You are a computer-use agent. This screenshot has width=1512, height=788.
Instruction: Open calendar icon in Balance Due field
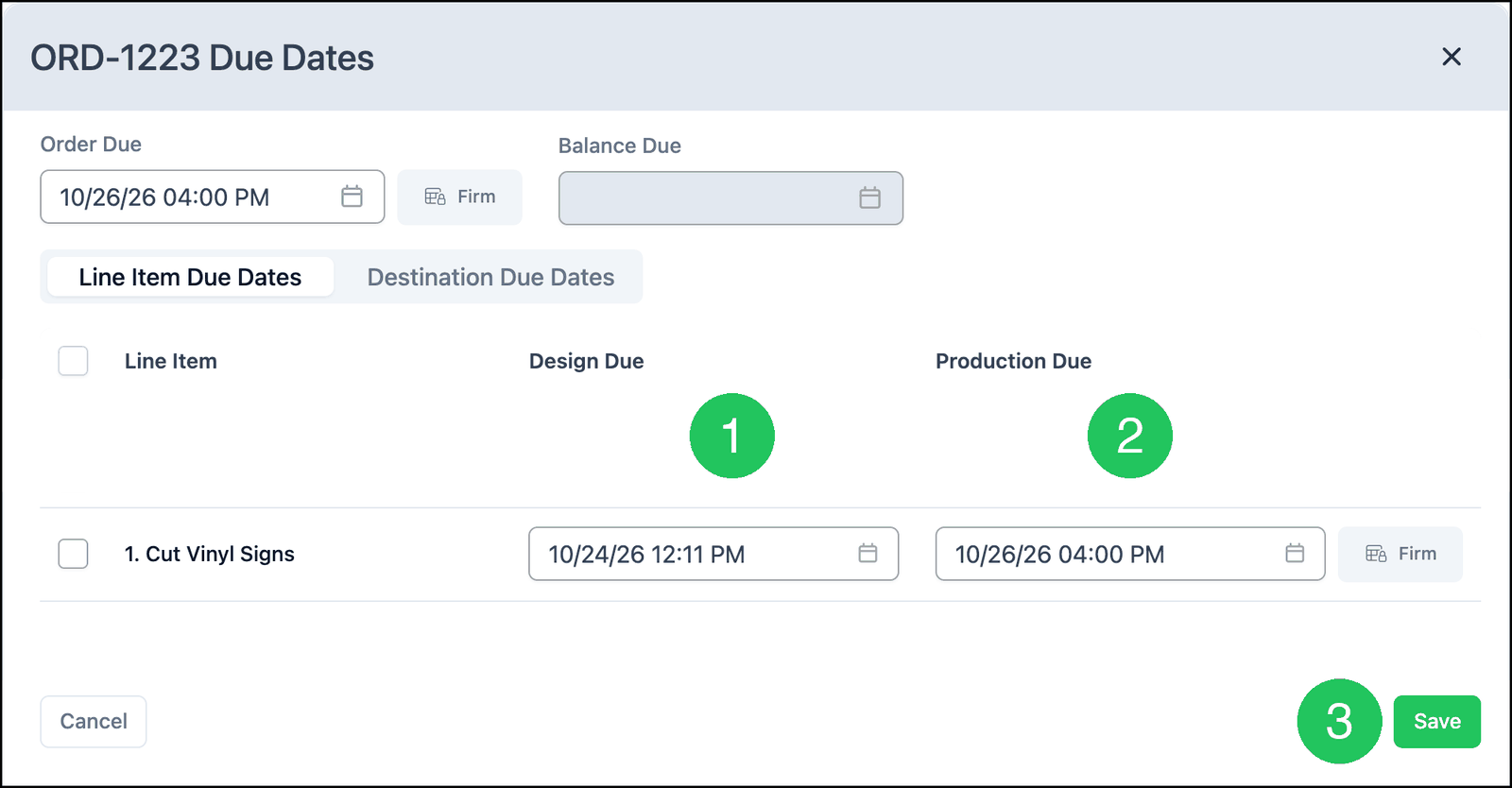click(869, 197)
